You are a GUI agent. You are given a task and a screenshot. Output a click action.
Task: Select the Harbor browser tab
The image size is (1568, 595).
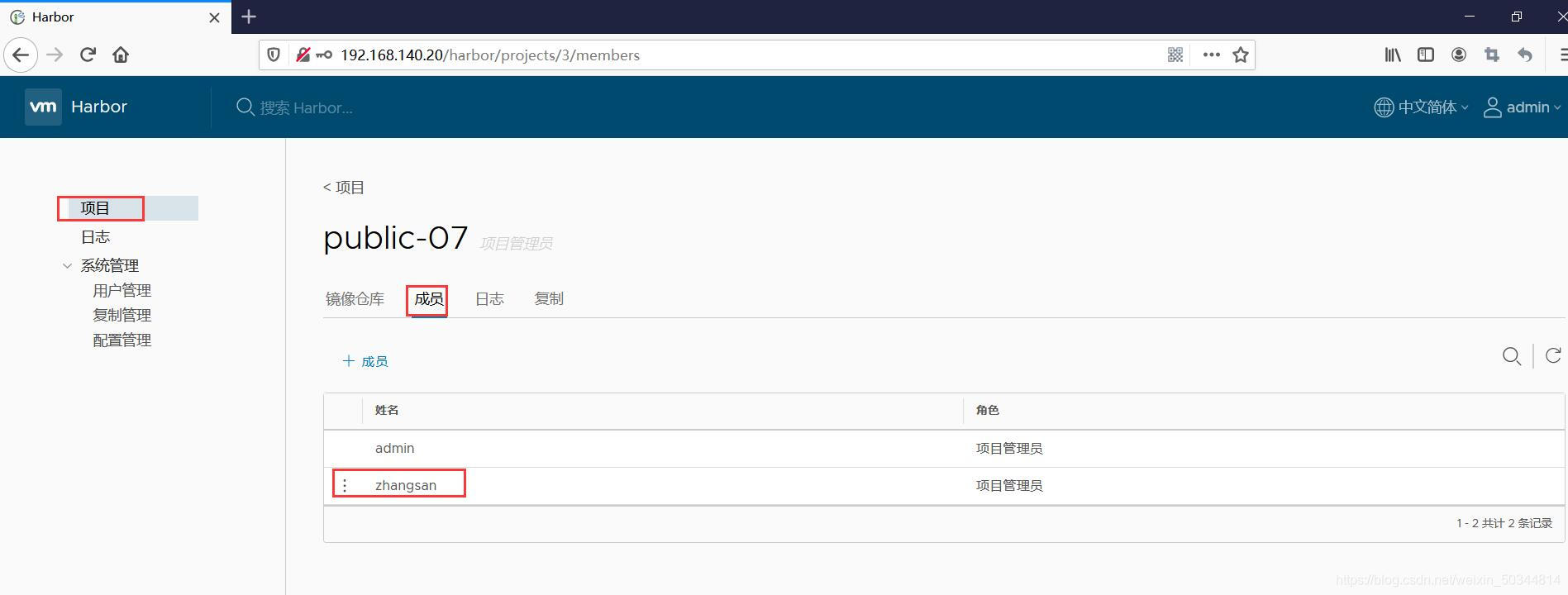click(116, 17)
